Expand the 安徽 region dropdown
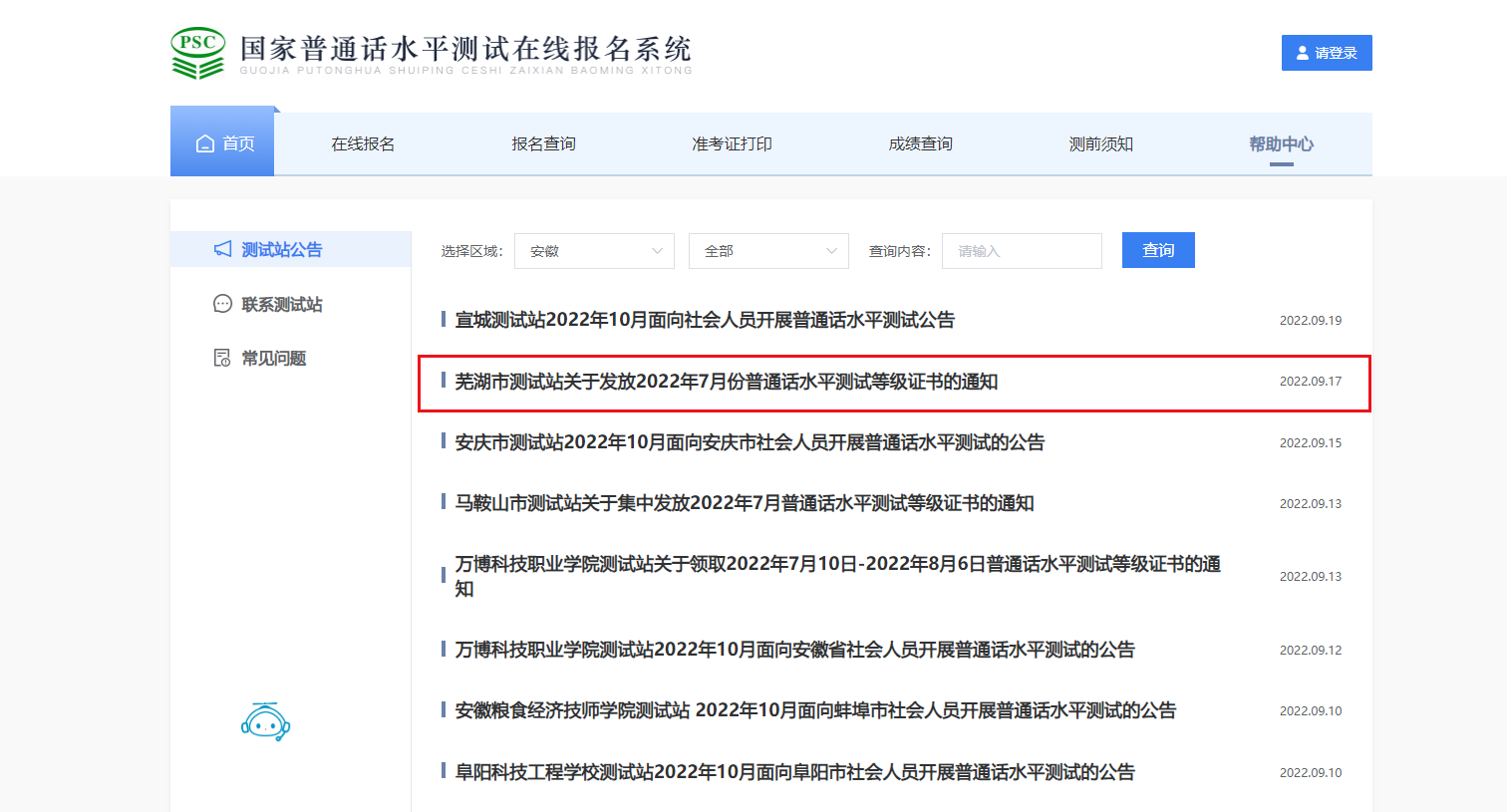 (x=594, y=251)
